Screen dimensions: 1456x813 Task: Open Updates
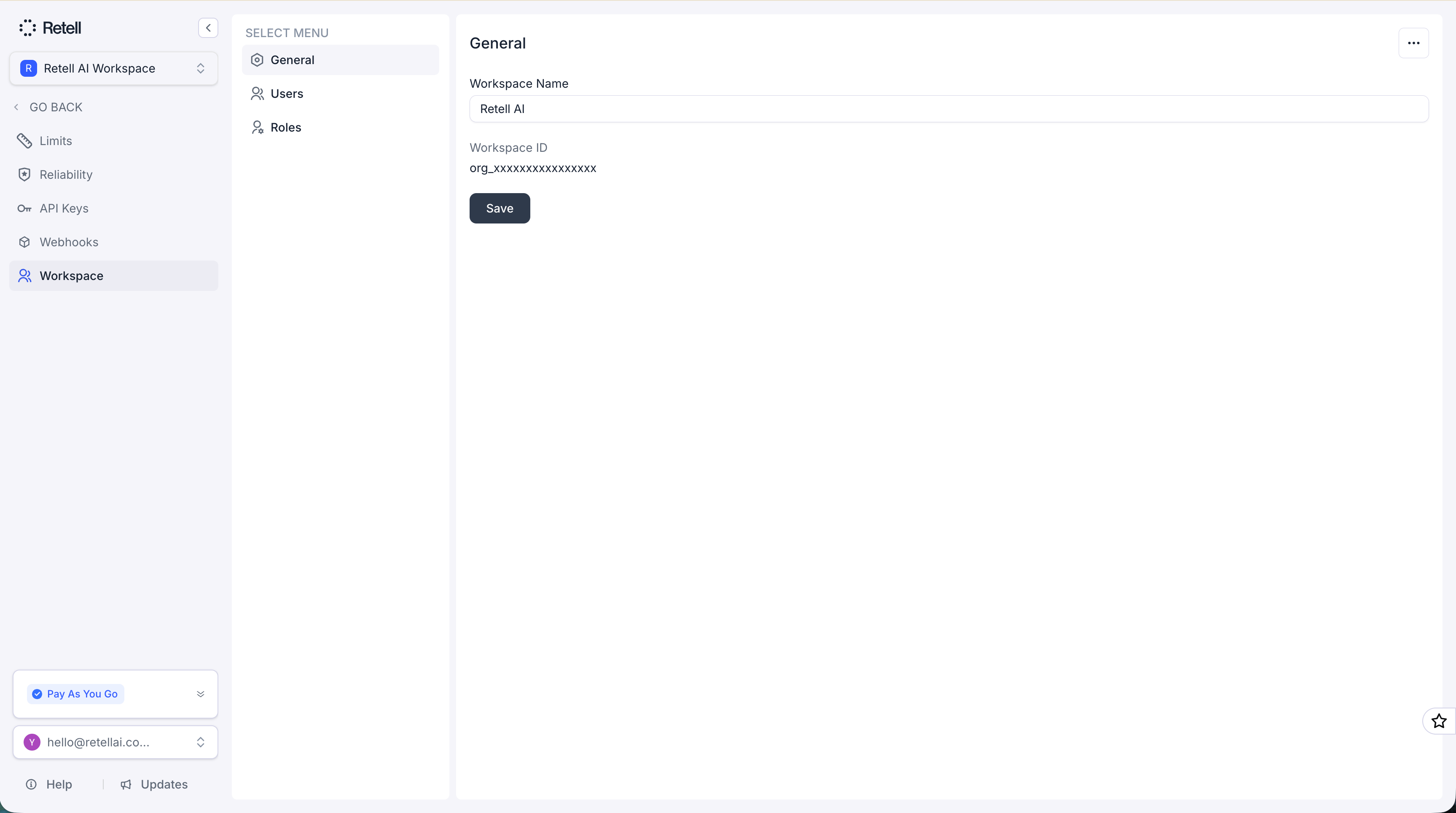[154, 785]
